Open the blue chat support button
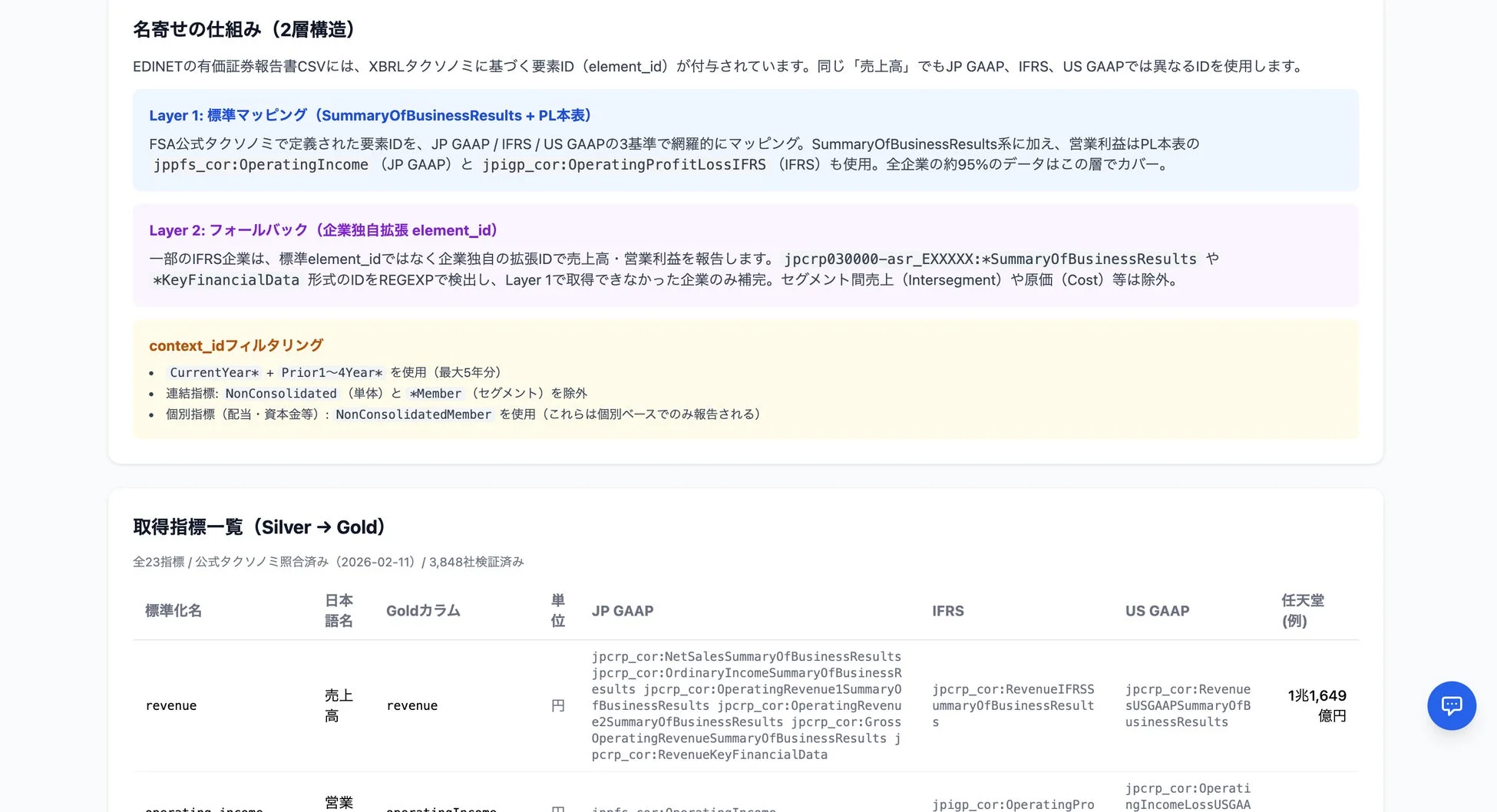 tap(1451, 705)
